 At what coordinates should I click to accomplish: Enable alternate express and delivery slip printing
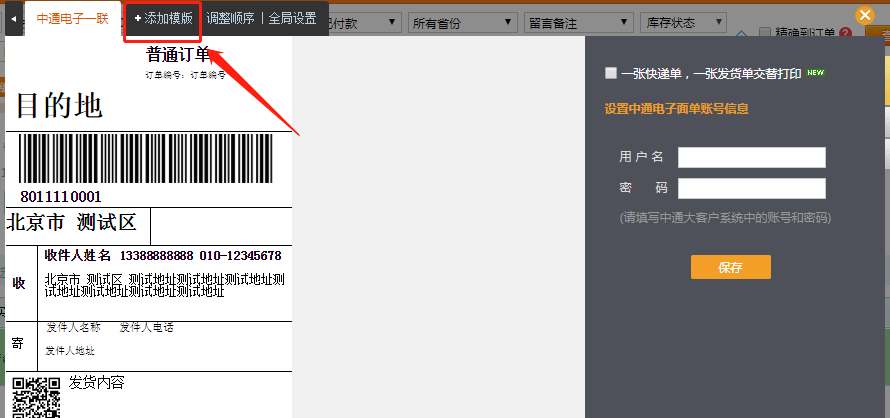coord(611,73)
